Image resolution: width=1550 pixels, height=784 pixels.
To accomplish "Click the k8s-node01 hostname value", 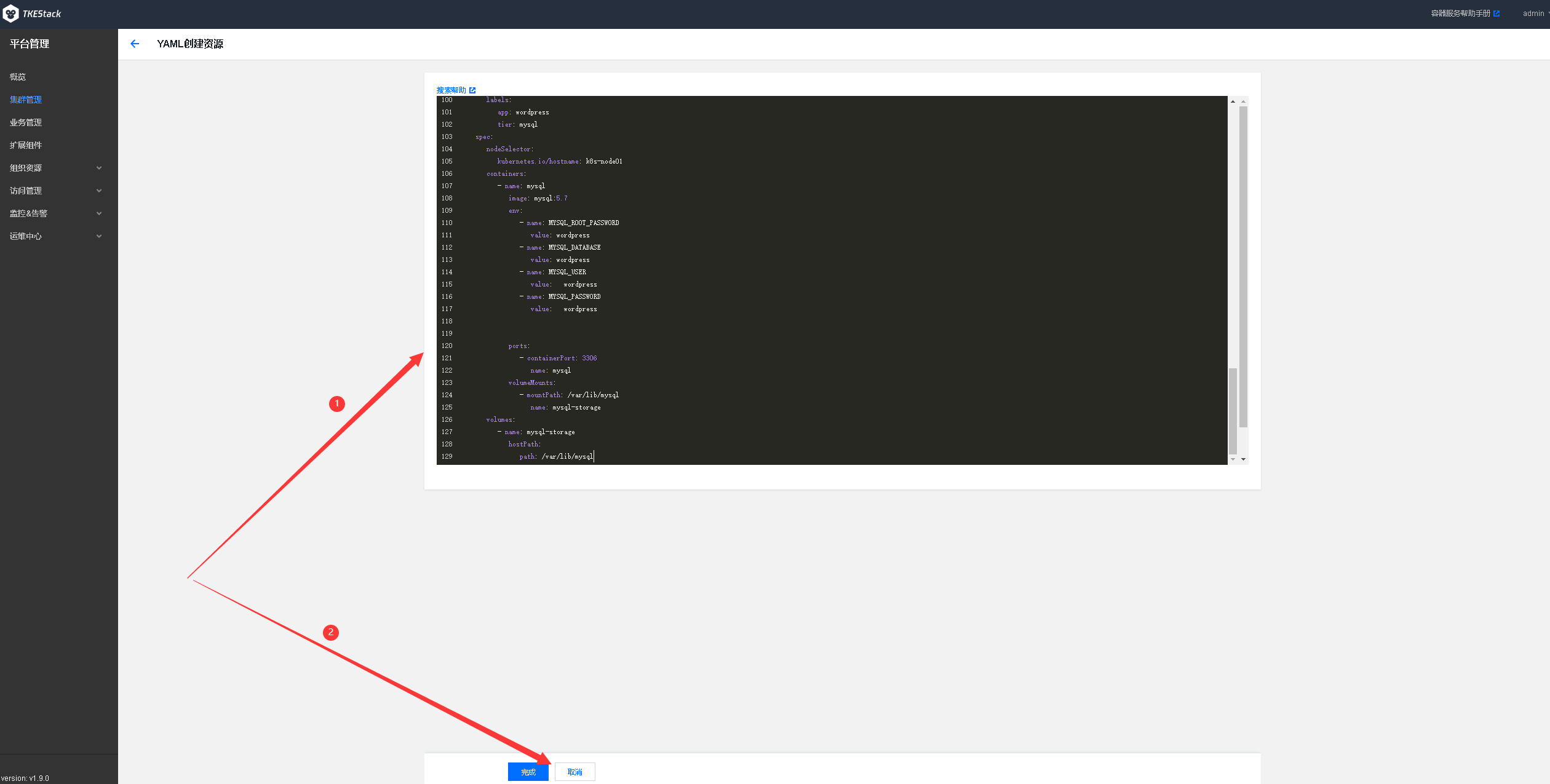I will point(604,161).
